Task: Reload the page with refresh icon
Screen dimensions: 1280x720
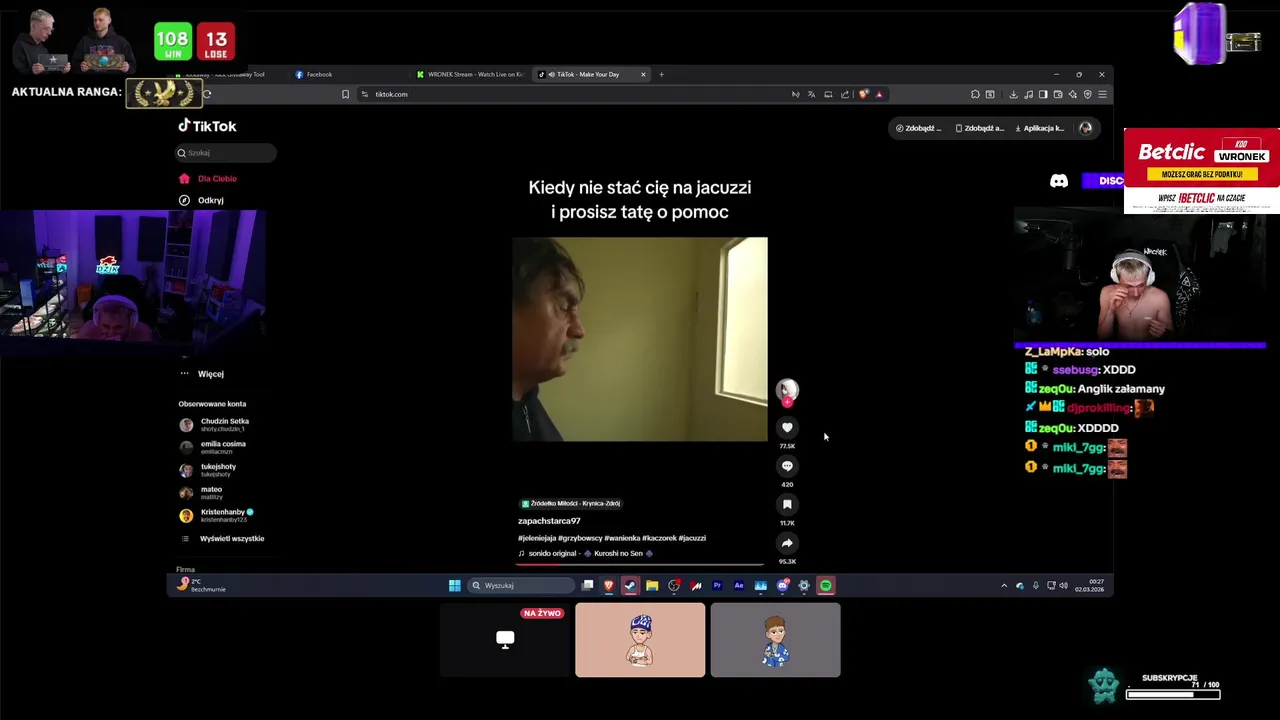Action: pos(207,94)
